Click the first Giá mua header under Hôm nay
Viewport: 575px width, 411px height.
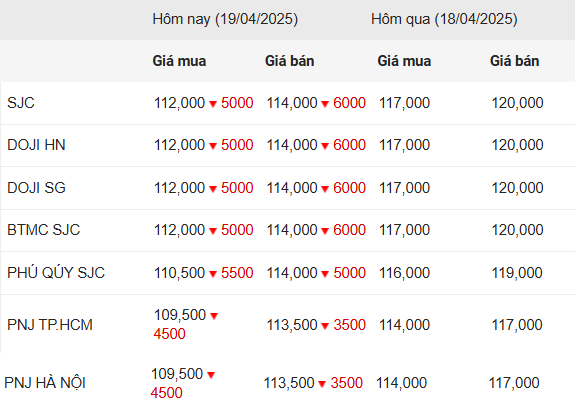[179, 61]
